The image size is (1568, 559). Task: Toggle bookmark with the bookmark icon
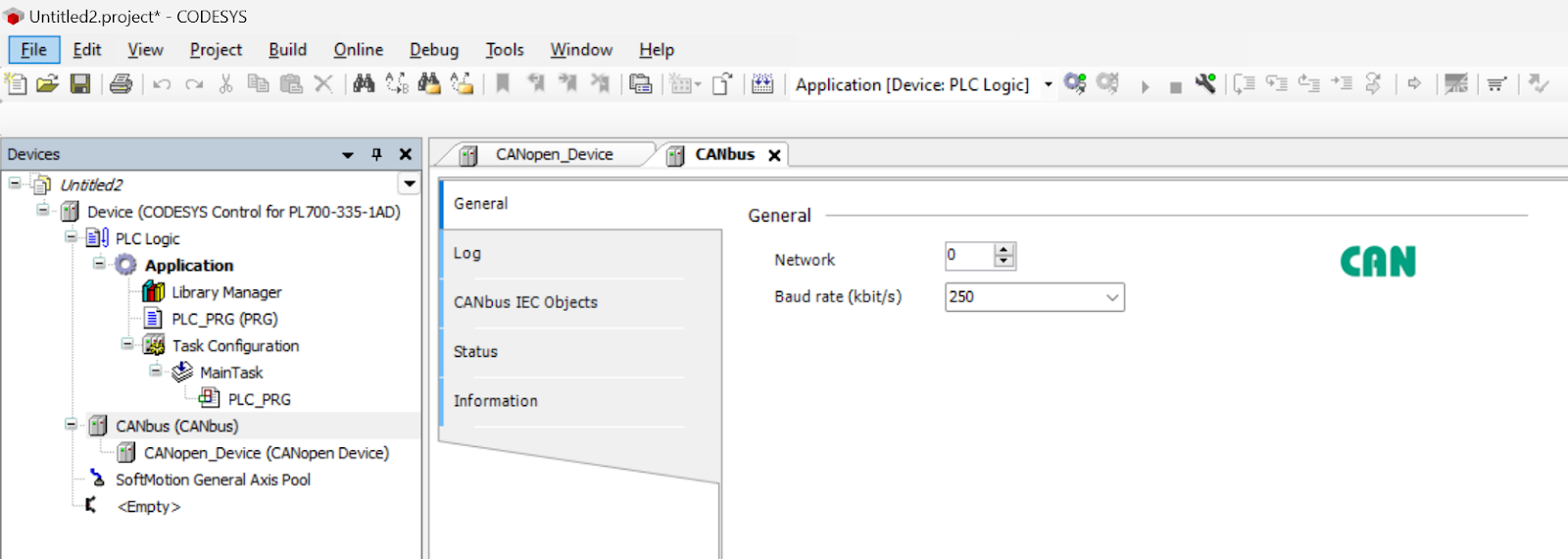503,83
